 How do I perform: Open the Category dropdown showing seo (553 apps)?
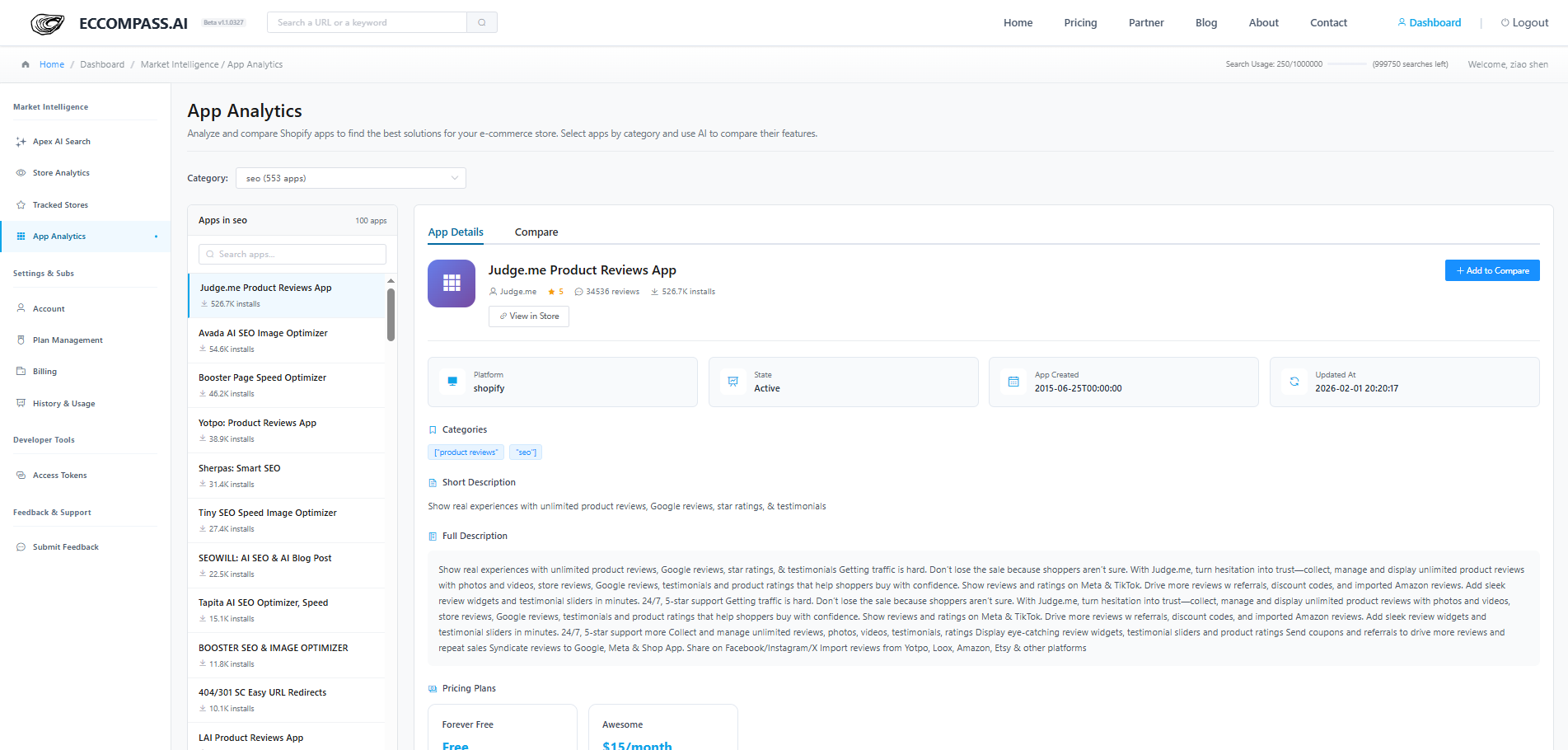351,178
